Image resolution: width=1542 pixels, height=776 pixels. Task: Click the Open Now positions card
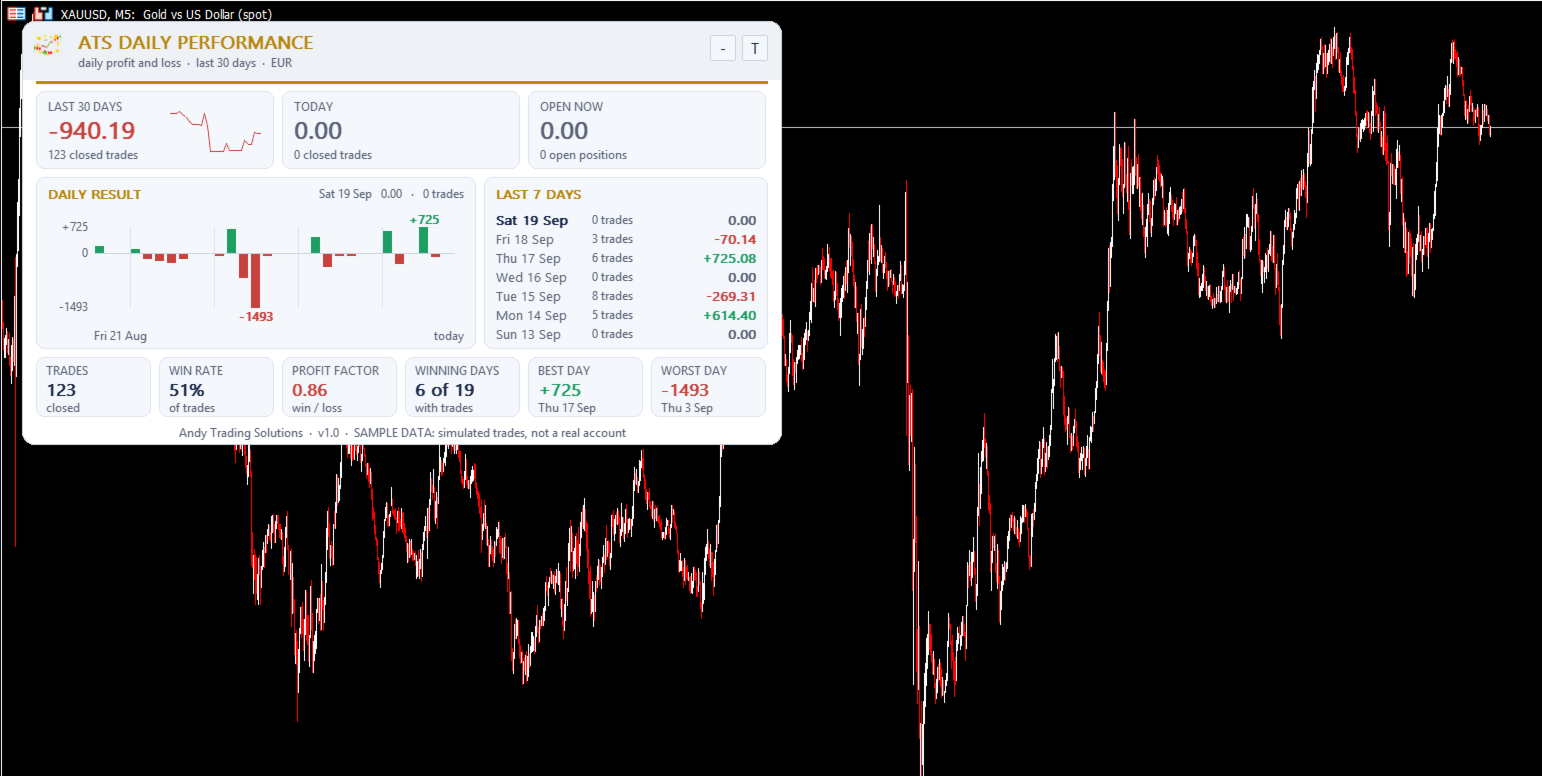(647, 130)
